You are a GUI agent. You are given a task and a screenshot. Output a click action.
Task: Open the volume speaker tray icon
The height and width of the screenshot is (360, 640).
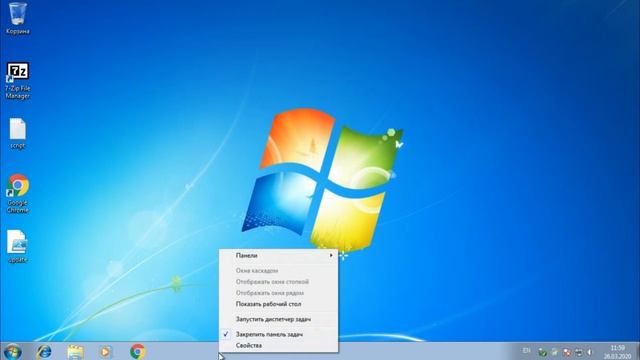pyautogui.click(x=589, y=352)
